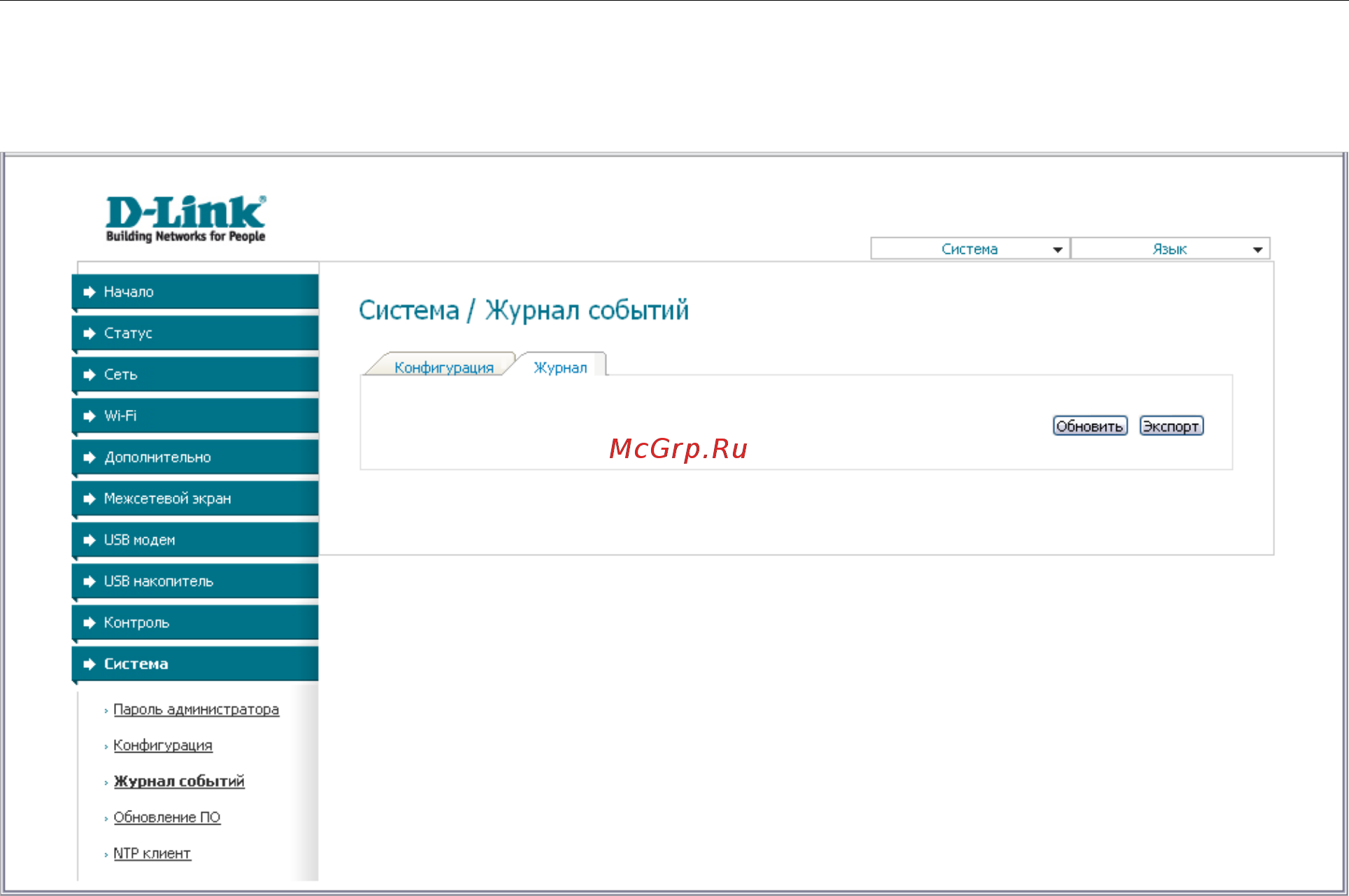This screenshot has width=1349, height=896.
Task: Open the USB модем section
Action: click(x=195, y=539)
